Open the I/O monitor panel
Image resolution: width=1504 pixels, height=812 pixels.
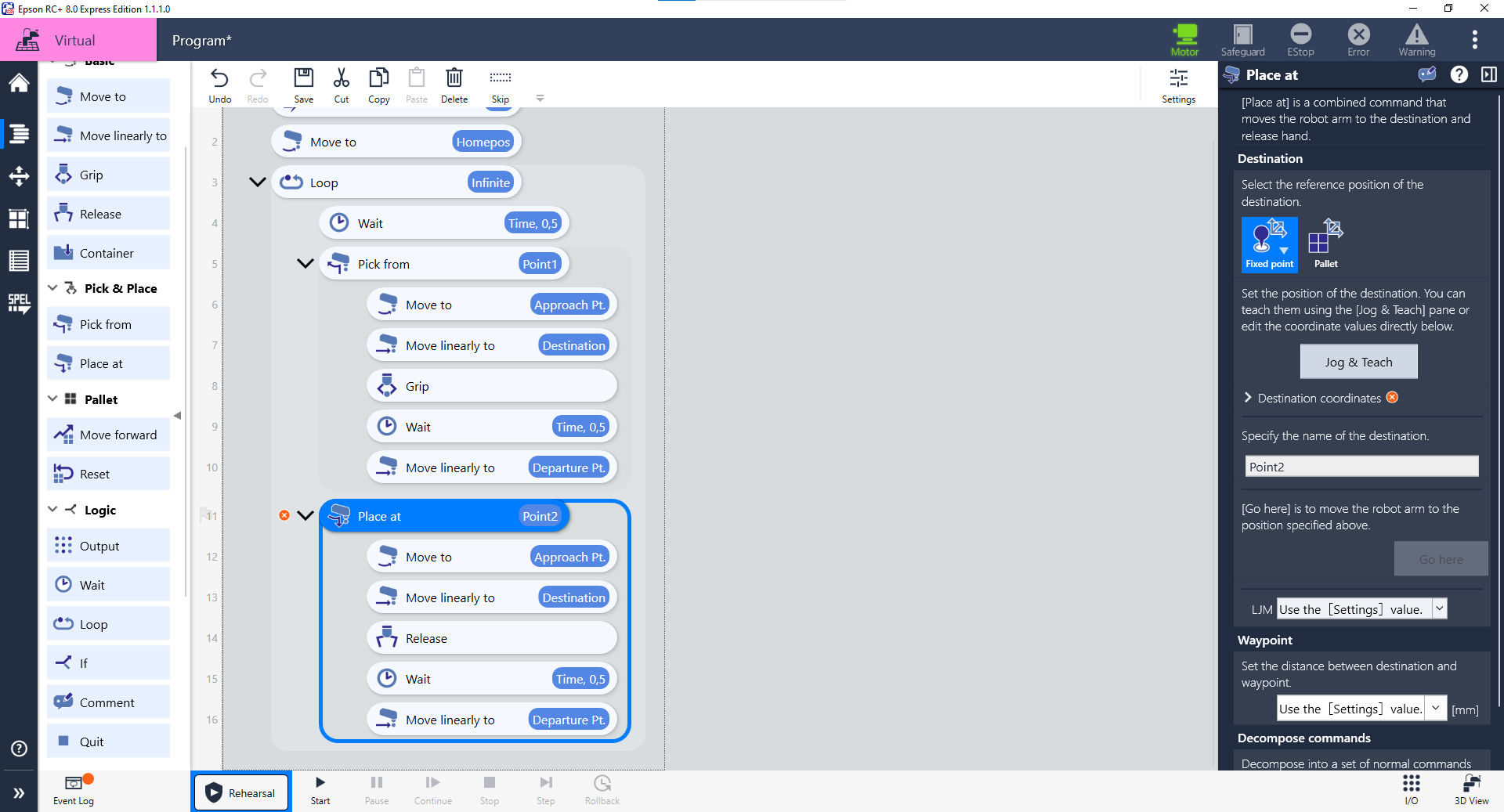[1412, 790]
